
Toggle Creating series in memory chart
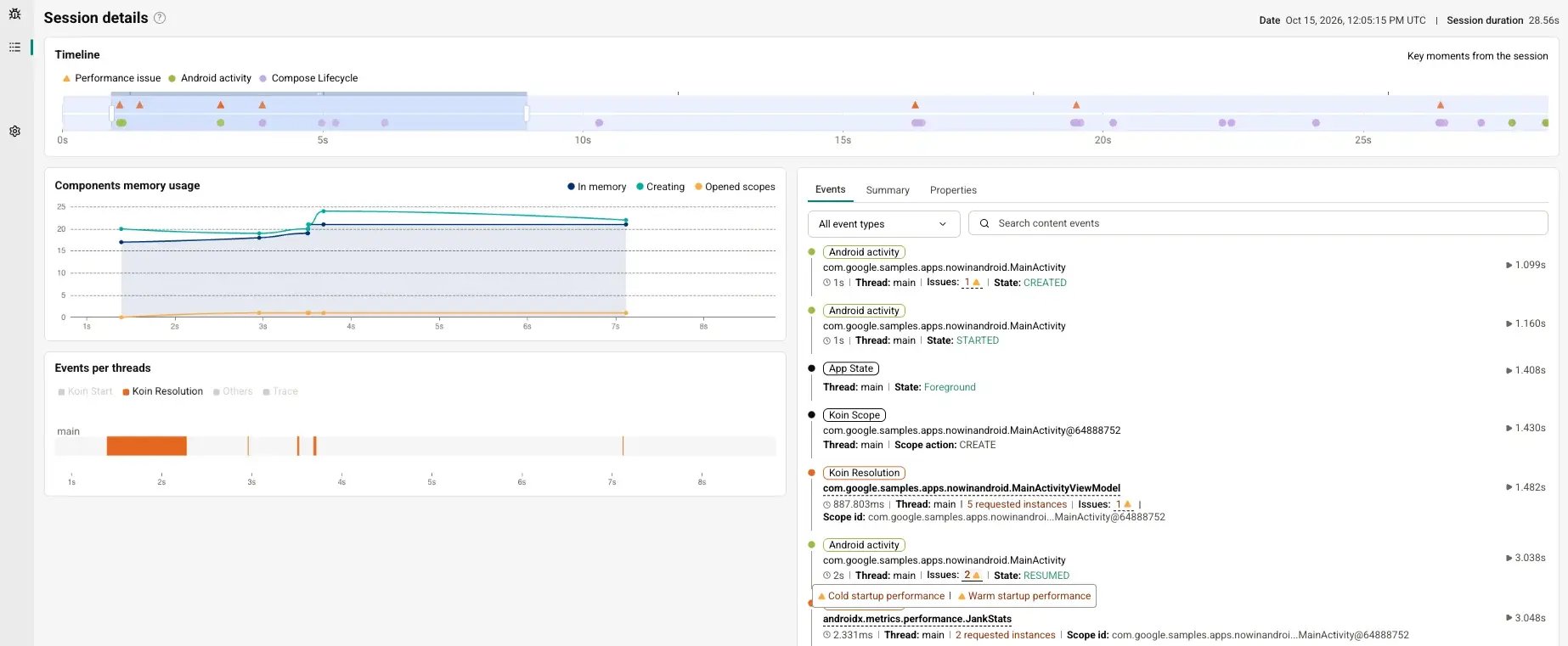coord(660,187)
